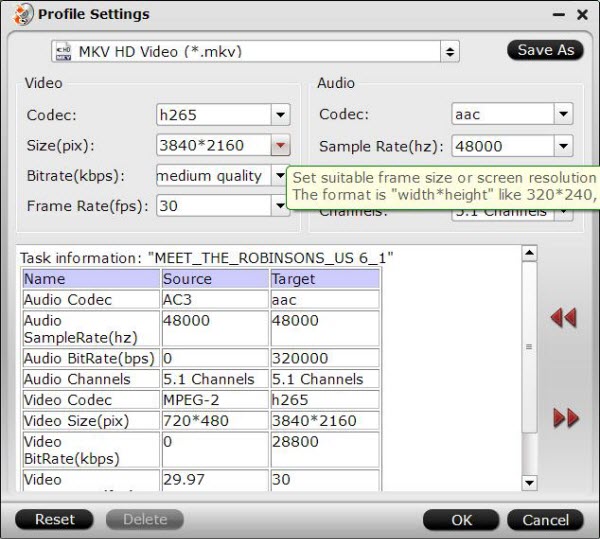The image size is (600, 539).
Task: Click the red double left arrow icon
Action: click(563, 318)
